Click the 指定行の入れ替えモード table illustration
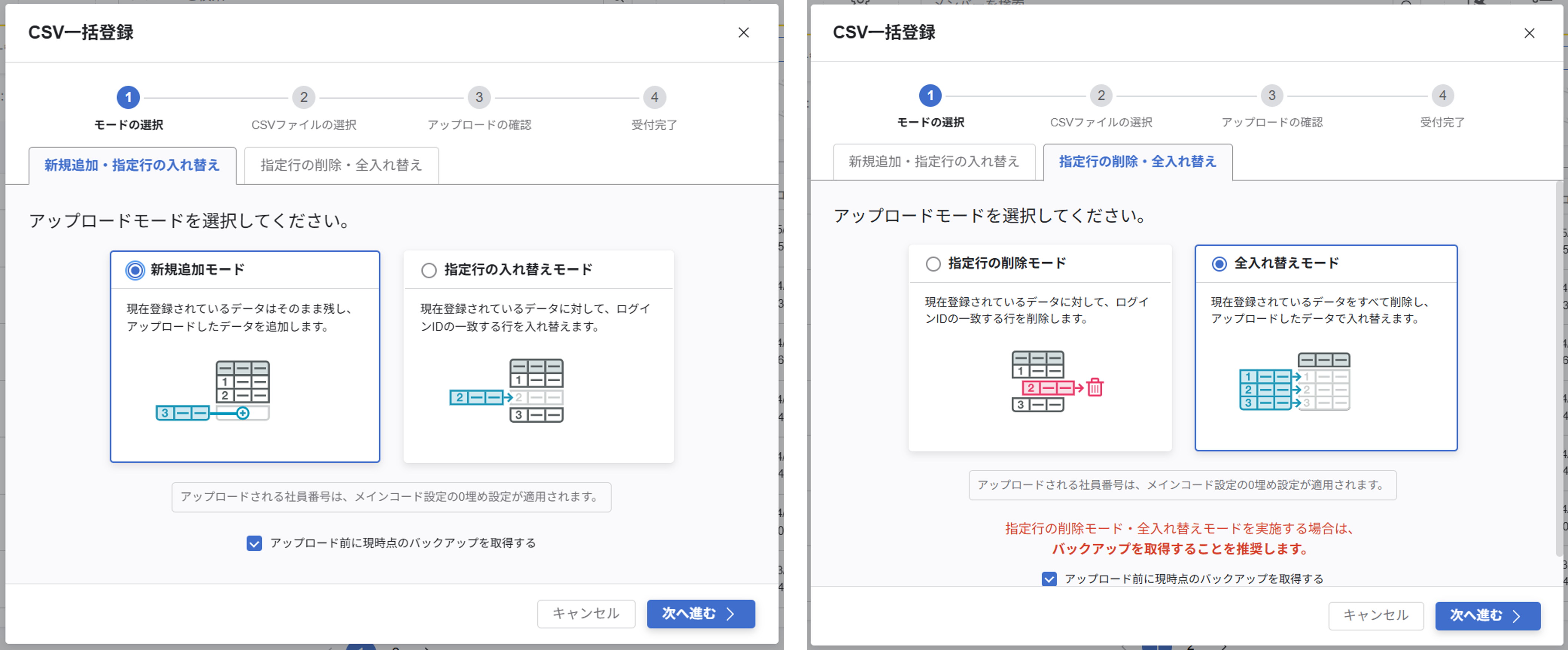The height and width of the screenshot is (650, 1568). click(x=507, y=391)
